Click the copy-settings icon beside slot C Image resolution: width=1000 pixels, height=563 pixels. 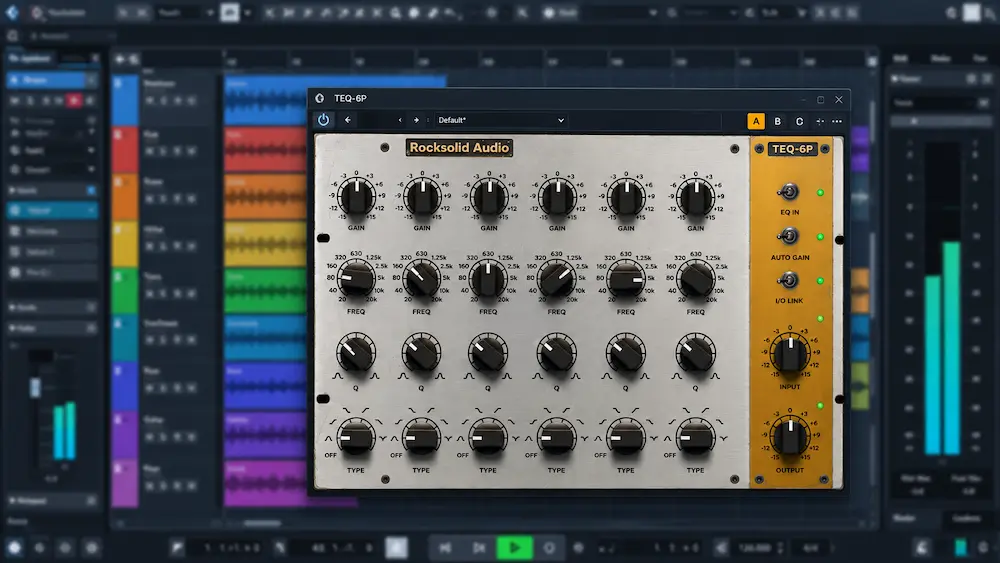coord(820,121)
